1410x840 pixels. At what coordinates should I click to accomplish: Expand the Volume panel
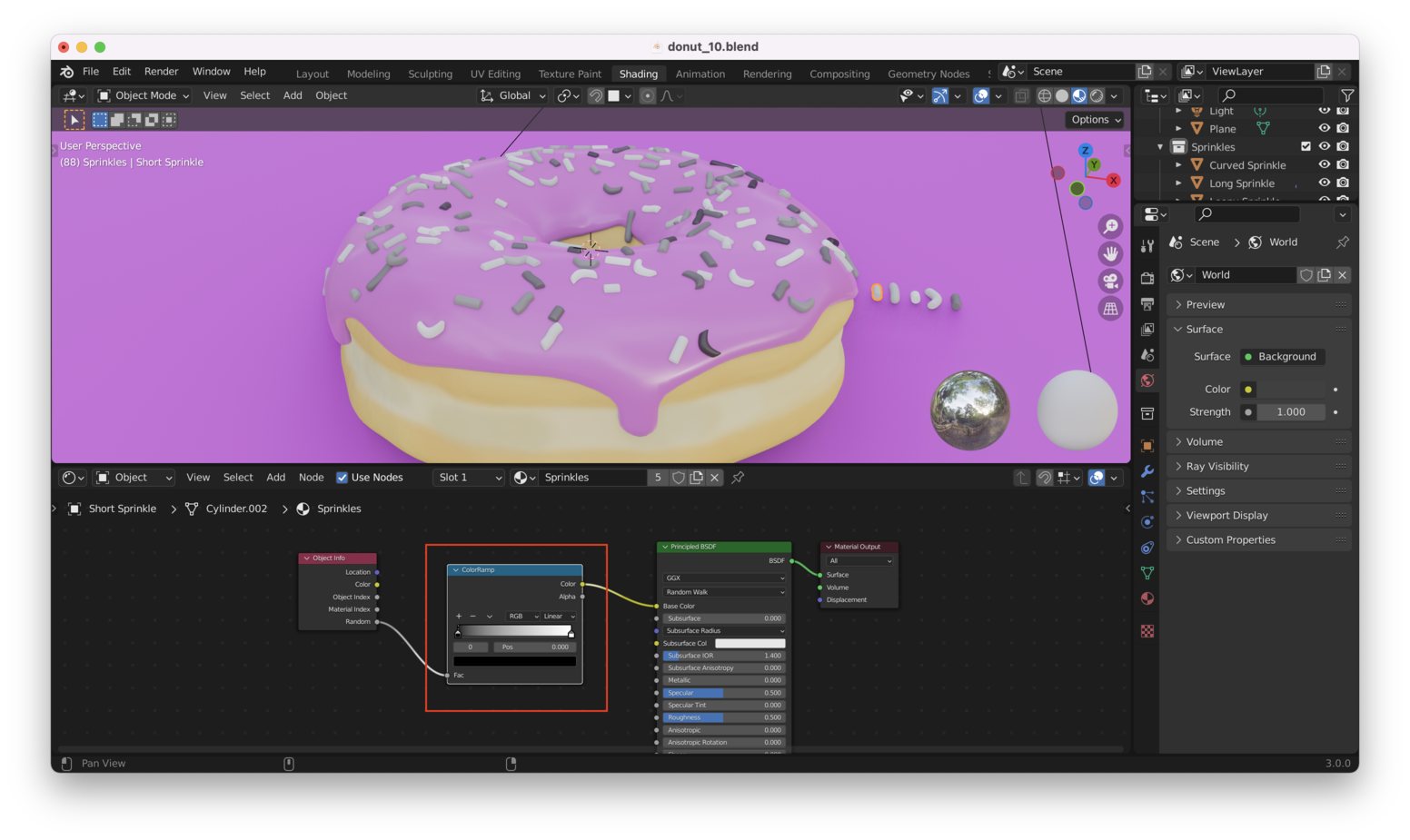point(1204,441)
